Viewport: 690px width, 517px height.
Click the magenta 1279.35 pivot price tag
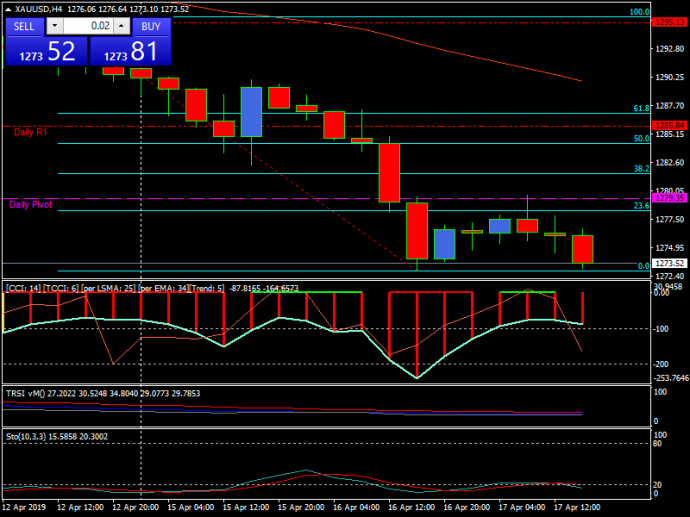666,199
